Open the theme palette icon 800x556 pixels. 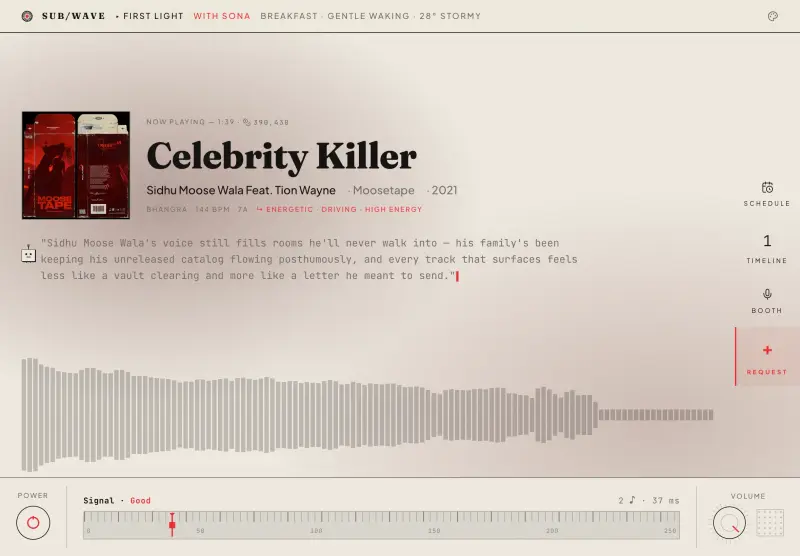click(773, 16)
